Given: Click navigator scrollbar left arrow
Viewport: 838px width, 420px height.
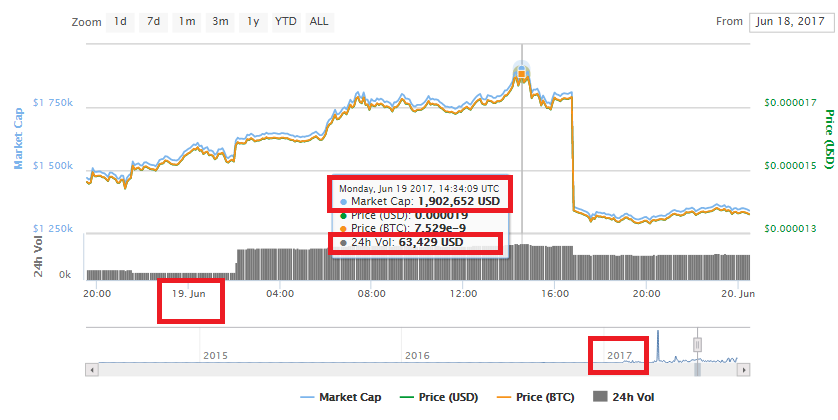Looking at the screenshot, I should point(92,369).
